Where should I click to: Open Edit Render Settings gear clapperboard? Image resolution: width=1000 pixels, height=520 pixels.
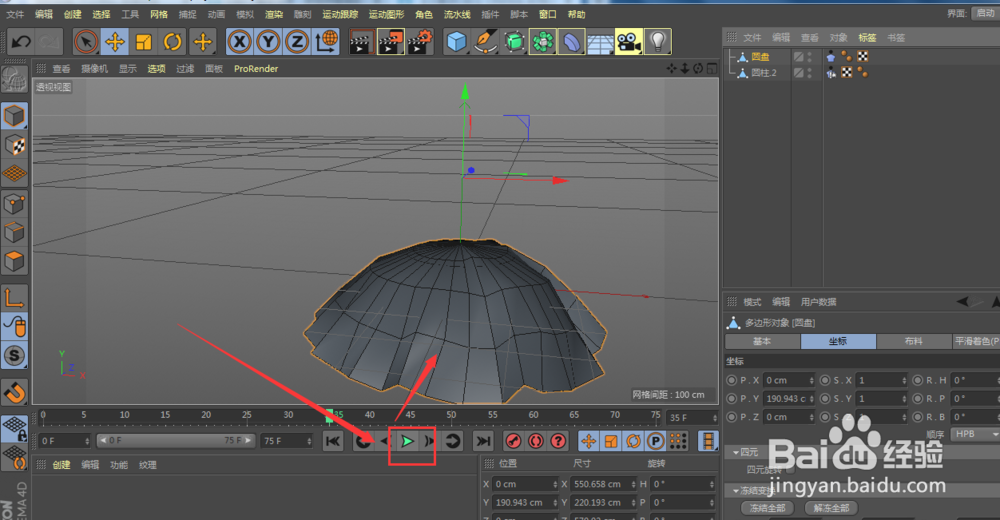(x=420, y=42)
